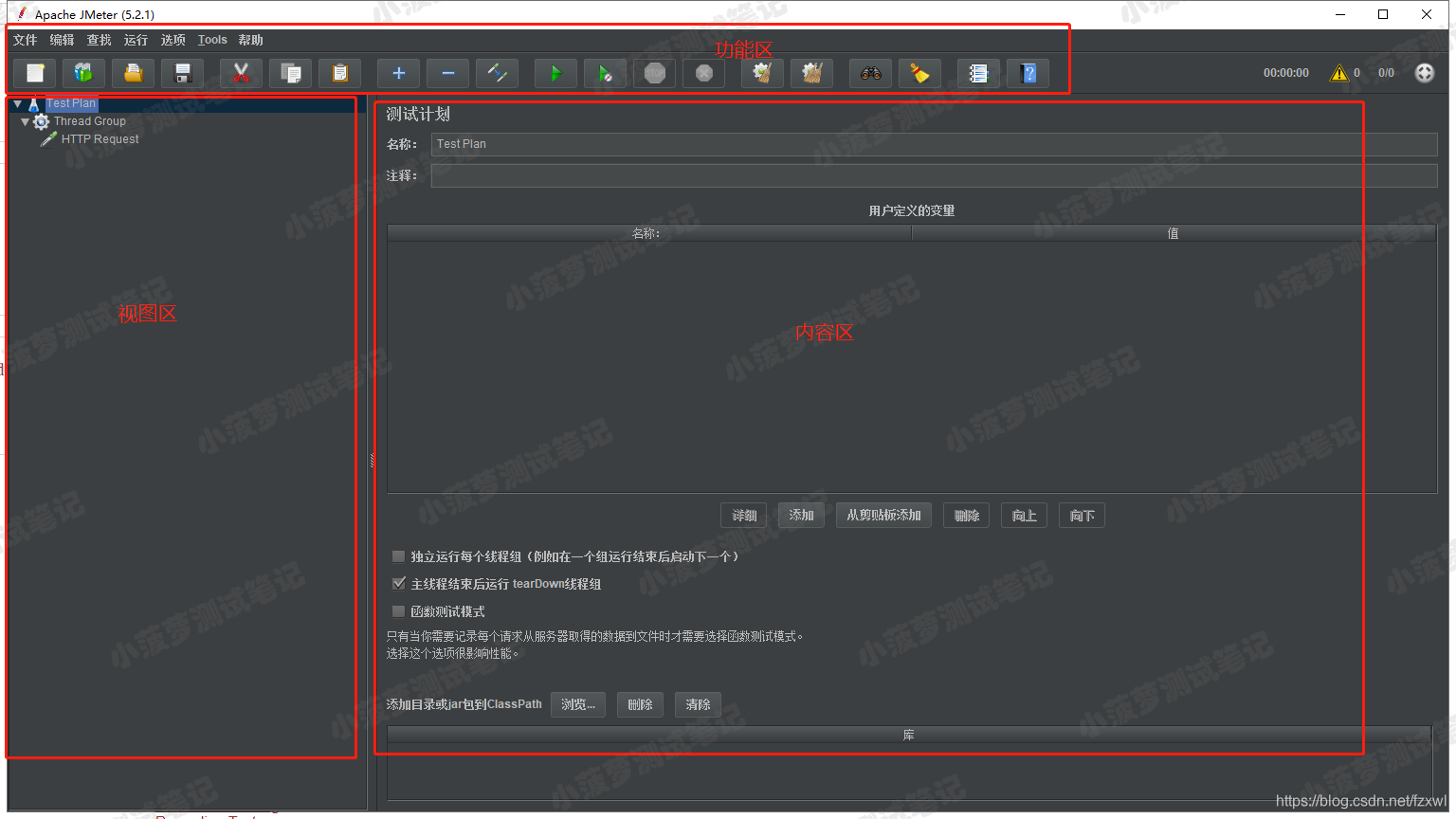This screenshot has width=1456, height=819.
Task: Click the 用户定义的变量 heading
Action: pyautogui.click(x=912, y=210)
